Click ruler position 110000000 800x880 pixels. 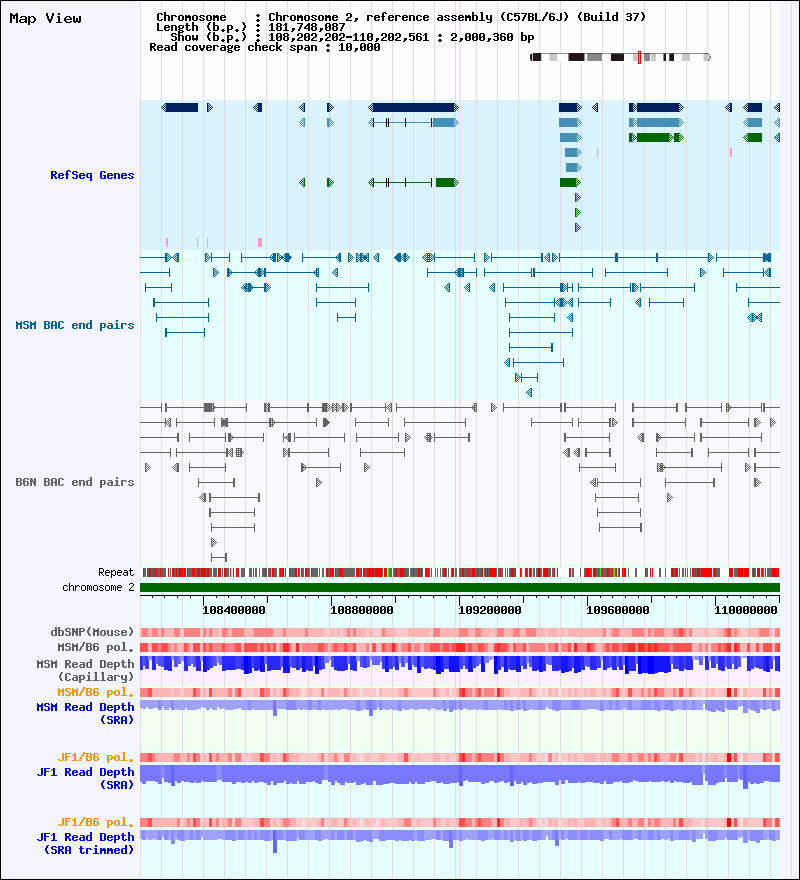[x=746, y=610]
